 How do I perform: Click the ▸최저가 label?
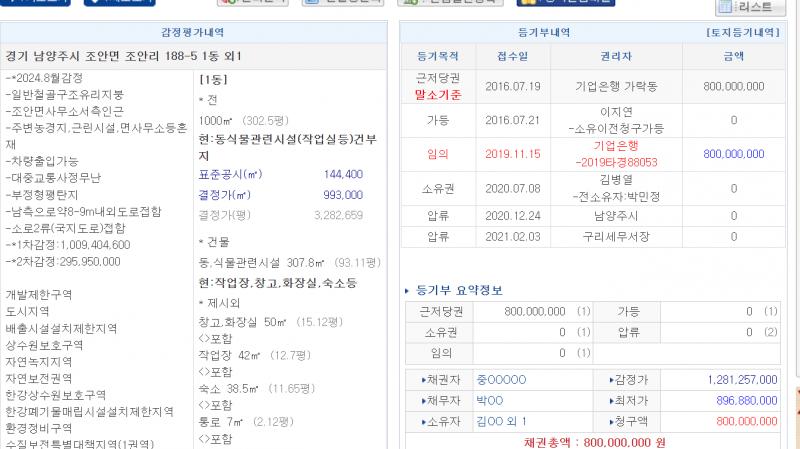point(628,401)
